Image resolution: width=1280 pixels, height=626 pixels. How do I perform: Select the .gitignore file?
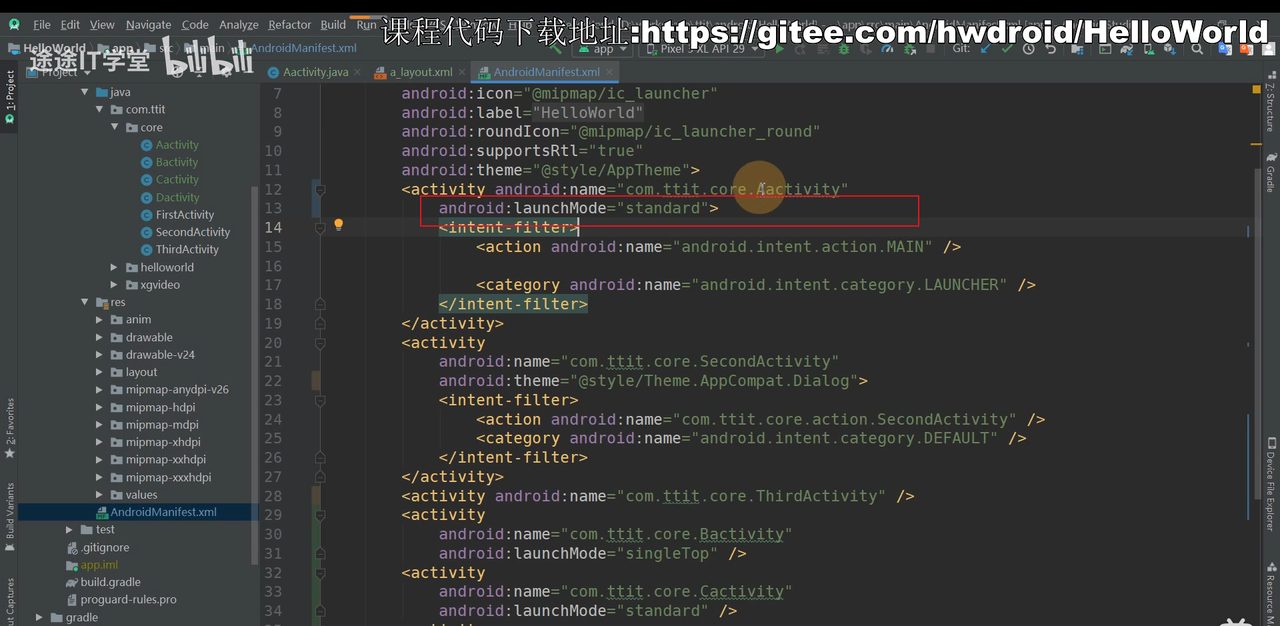[105, 547]
